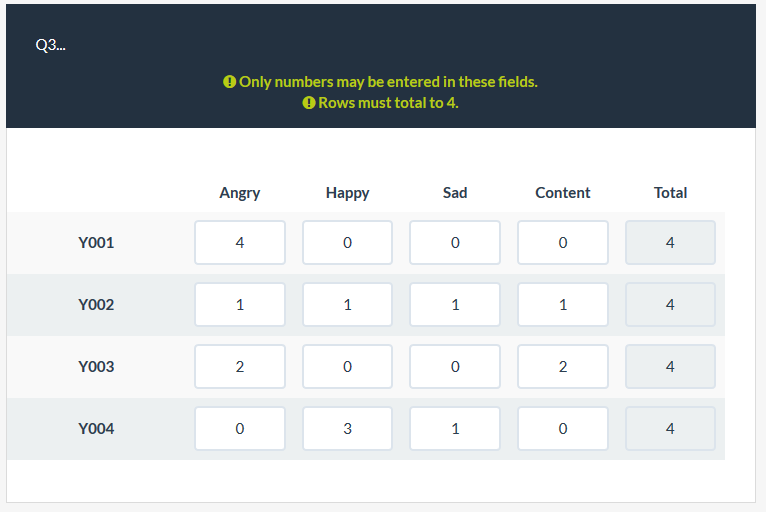This screenshot has height=512, width=766.
Task: Select the Sad input for Y004
Action: [x=455, y=429]
